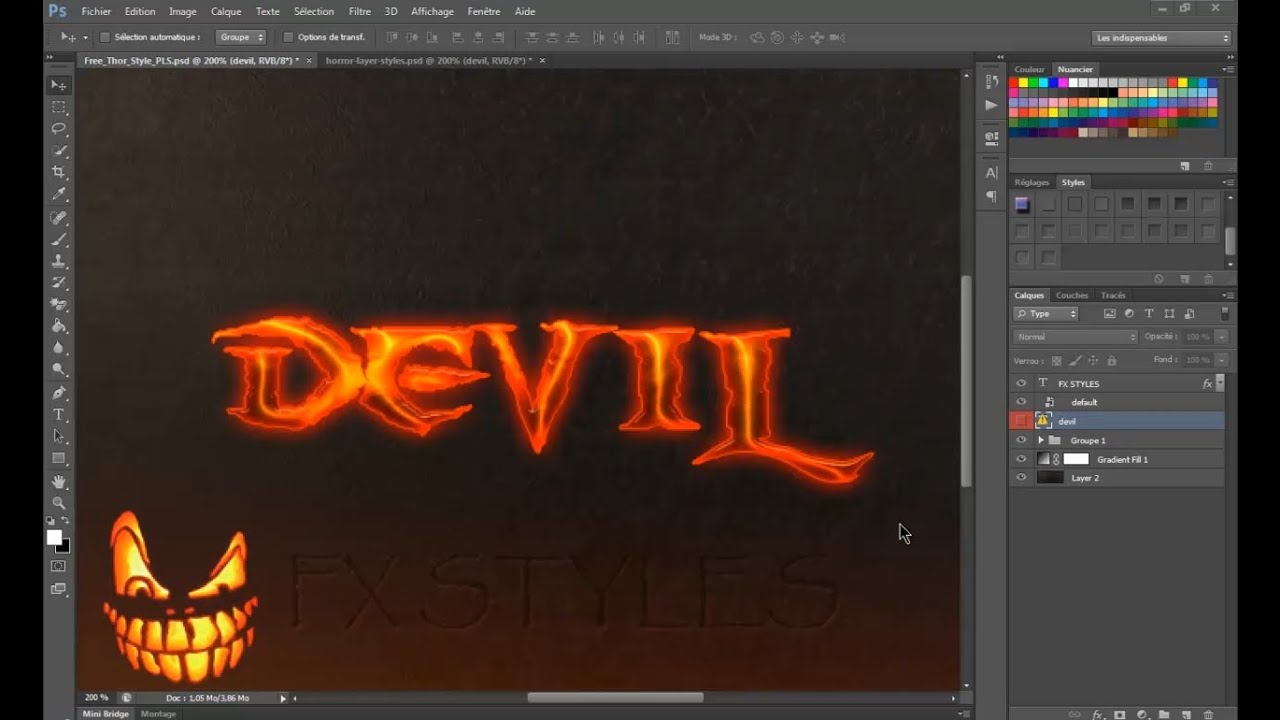Select the Eraser tool
This screenshot has height=720, width=1280.
tap(59, 305)
